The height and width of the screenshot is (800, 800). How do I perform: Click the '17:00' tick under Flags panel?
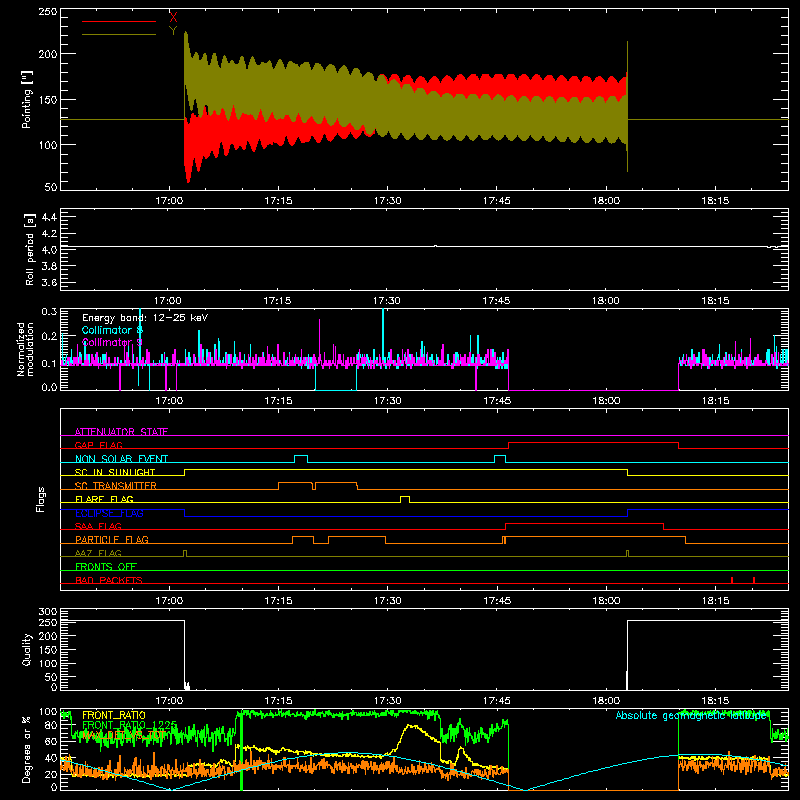coord(169,601)
